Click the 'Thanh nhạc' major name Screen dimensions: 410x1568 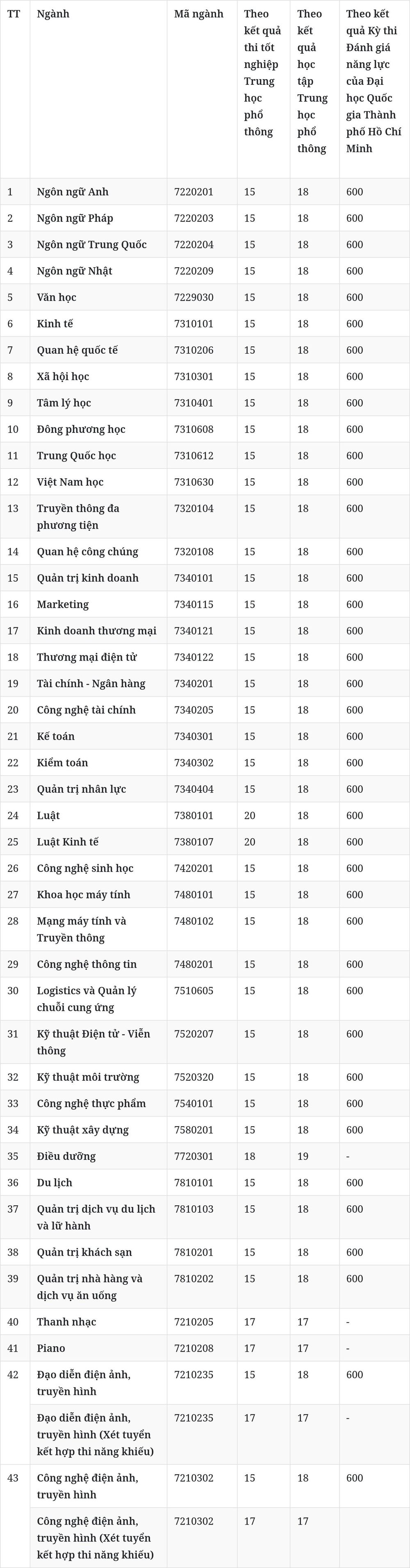pyautogui.click(x=66, y=1322)
